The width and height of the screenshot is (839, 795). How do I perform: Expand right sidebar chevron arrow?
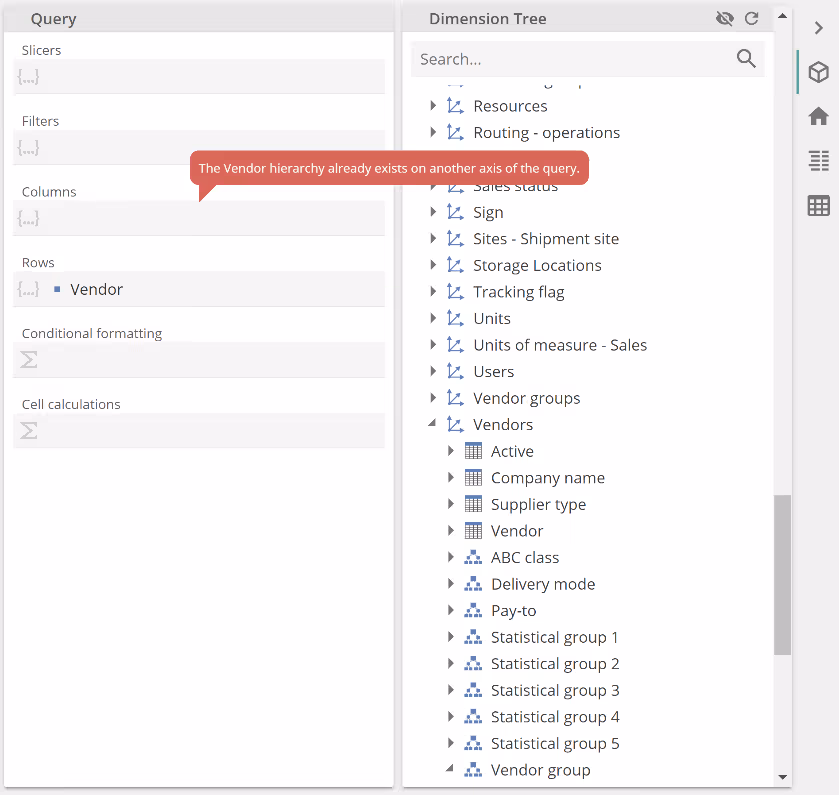[818, 28]
